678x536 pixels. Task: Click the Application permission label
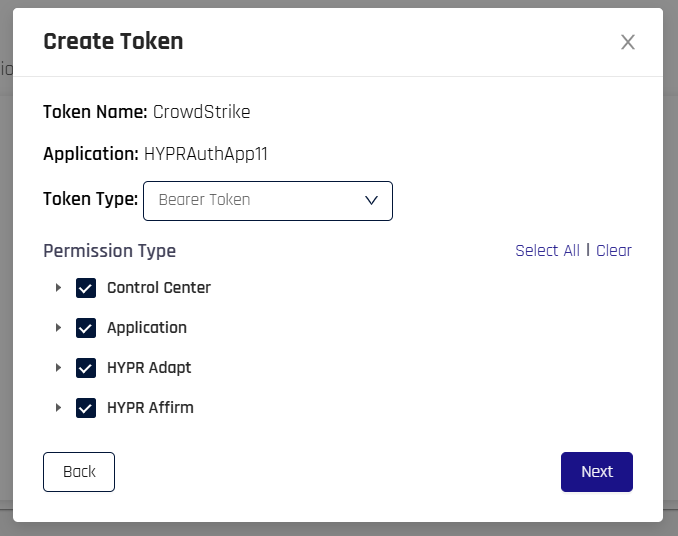147,328
